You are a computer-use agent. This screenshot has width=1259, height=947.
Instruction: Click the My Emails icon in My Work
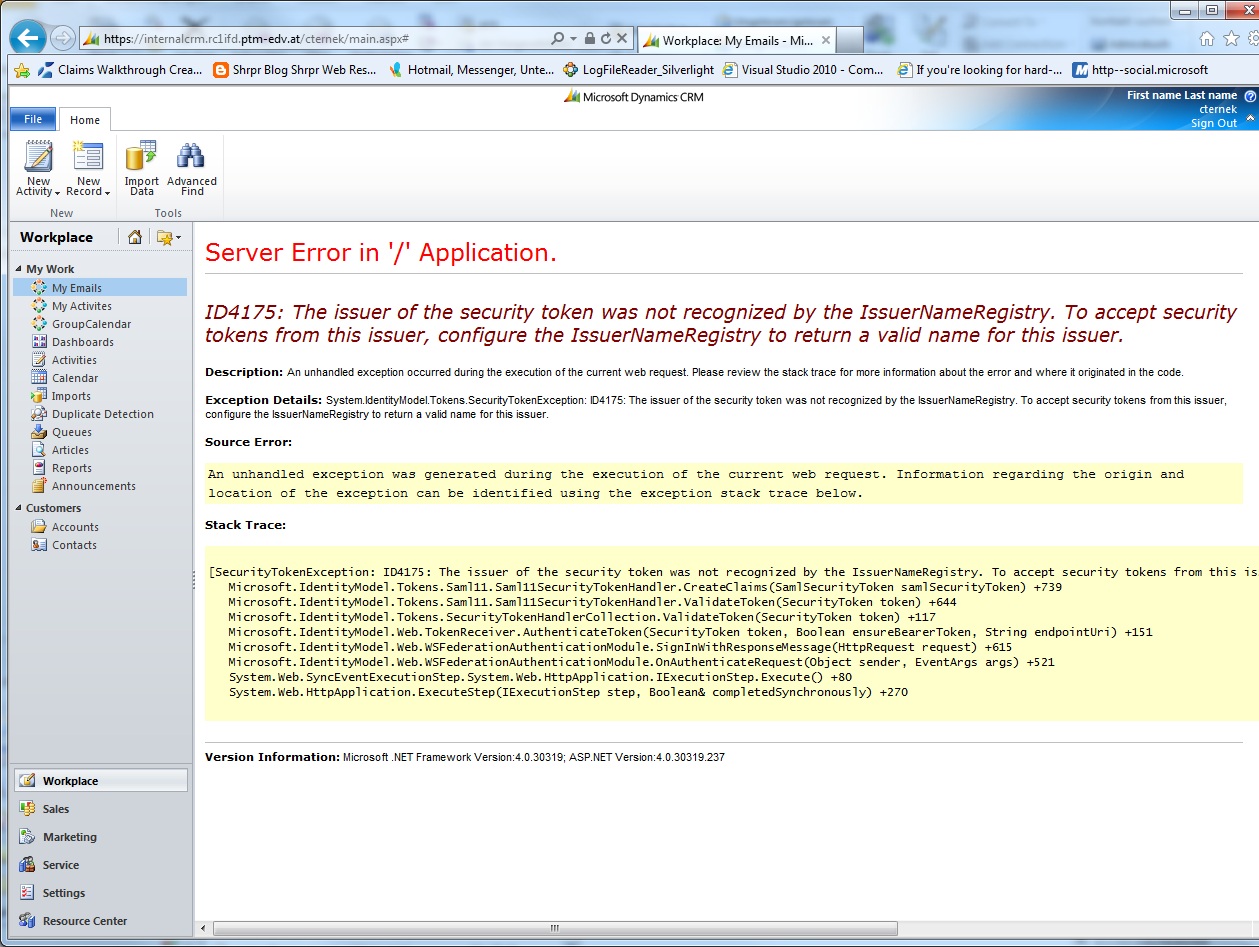[39, 288]
